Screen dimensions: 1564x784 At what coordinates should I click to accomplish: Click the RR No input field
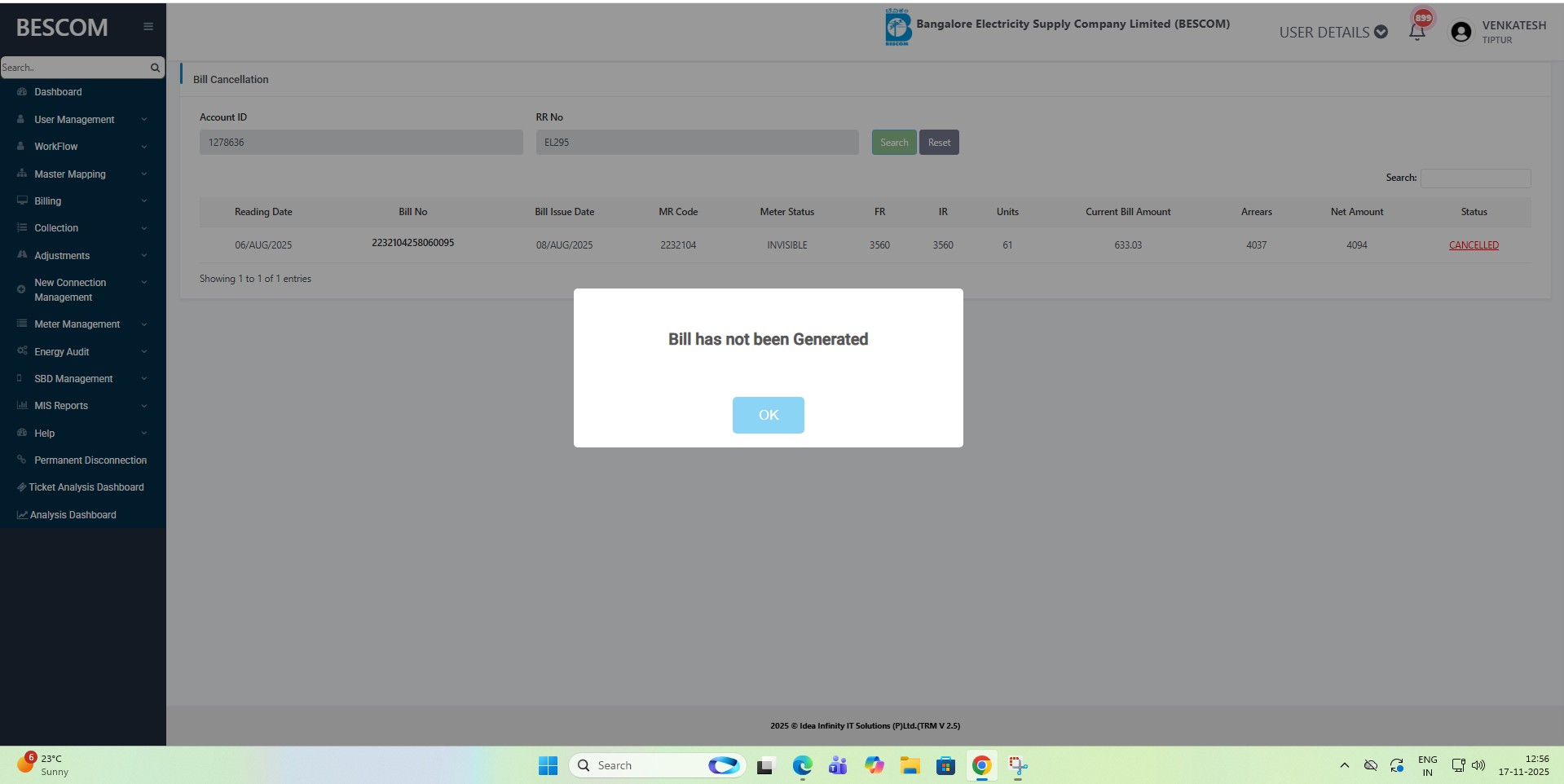click(698, 143)
